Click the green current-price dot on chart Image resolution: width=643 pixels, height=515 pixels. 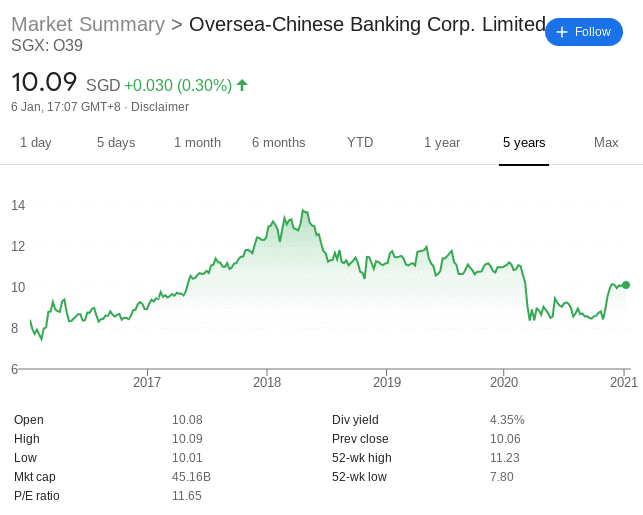(626, 285)
